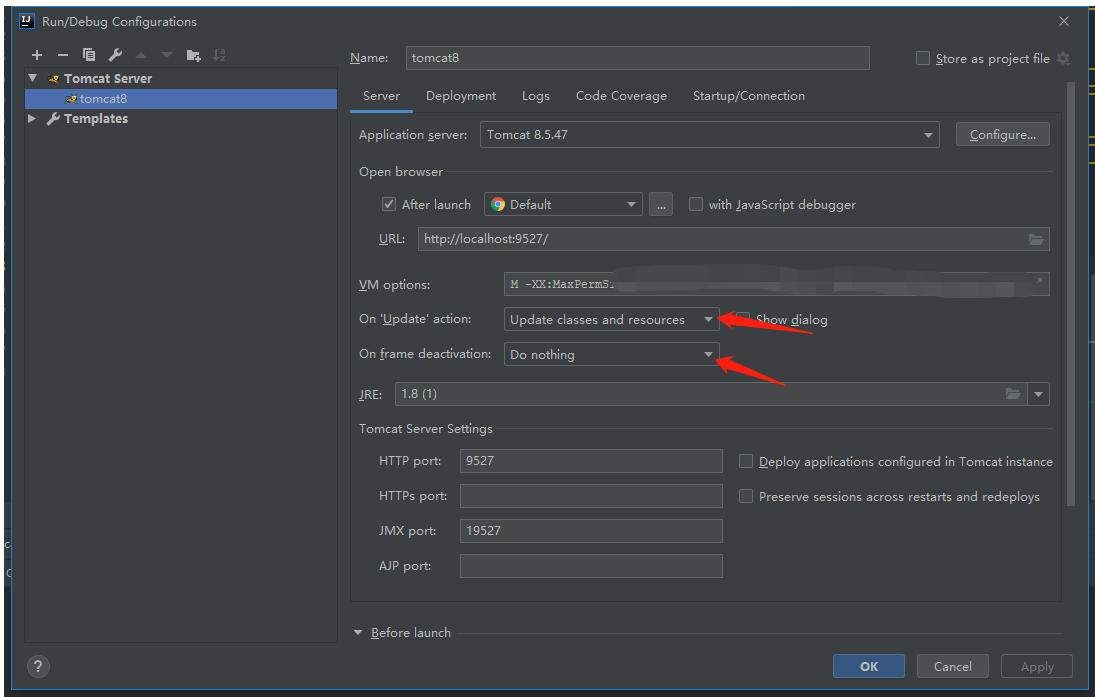Create new folder icon in toolbar

pos(193,55)
